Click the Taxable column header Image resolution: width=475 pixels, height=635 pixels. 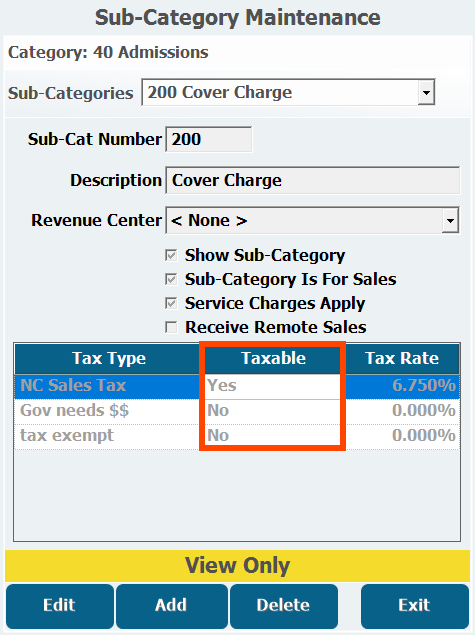[273, 358]
